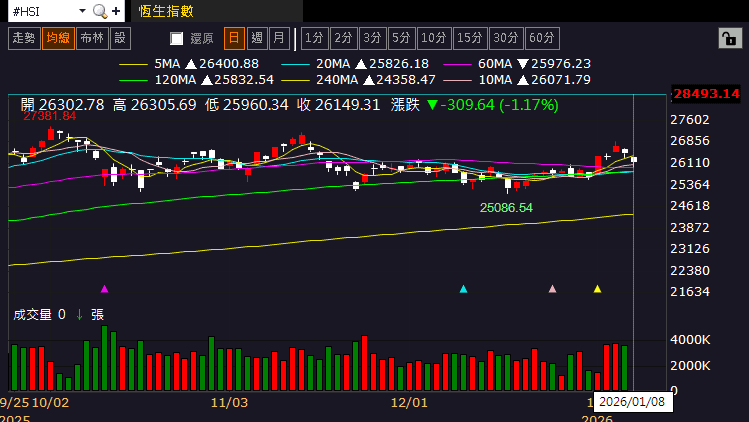Click the green down arrow by 成交量
The height and width of the screenshot is (422, 749).
pyautogui.click(x=79, y=314)
